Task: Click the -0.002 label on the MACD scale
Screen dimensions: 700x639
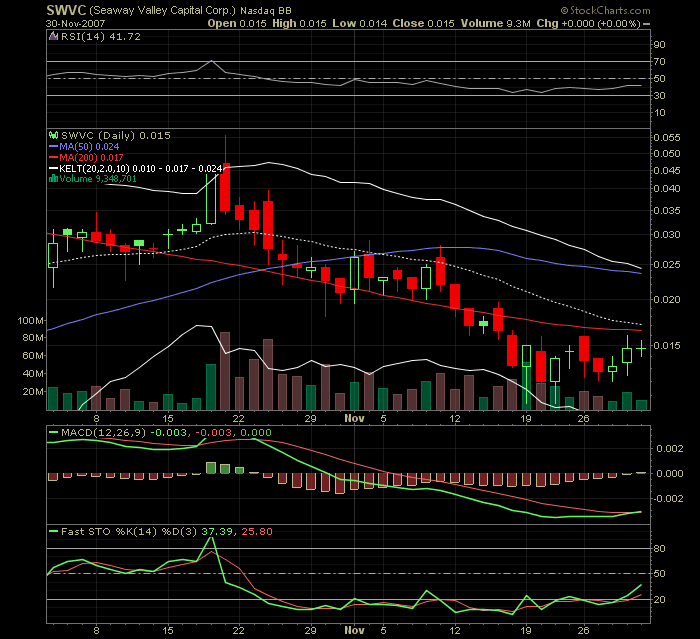Action: [x=668, y=499]
